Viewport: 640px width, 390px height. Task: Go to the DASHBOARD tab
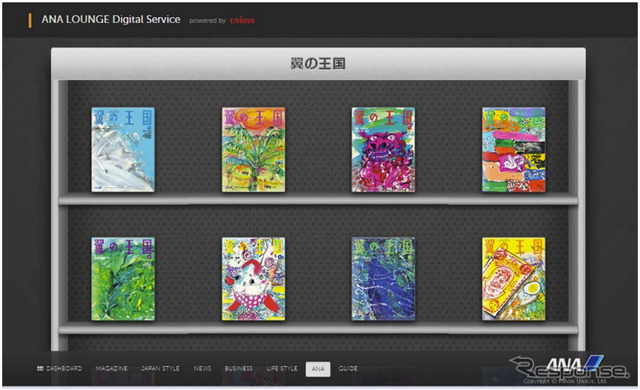tap(60, 368)
